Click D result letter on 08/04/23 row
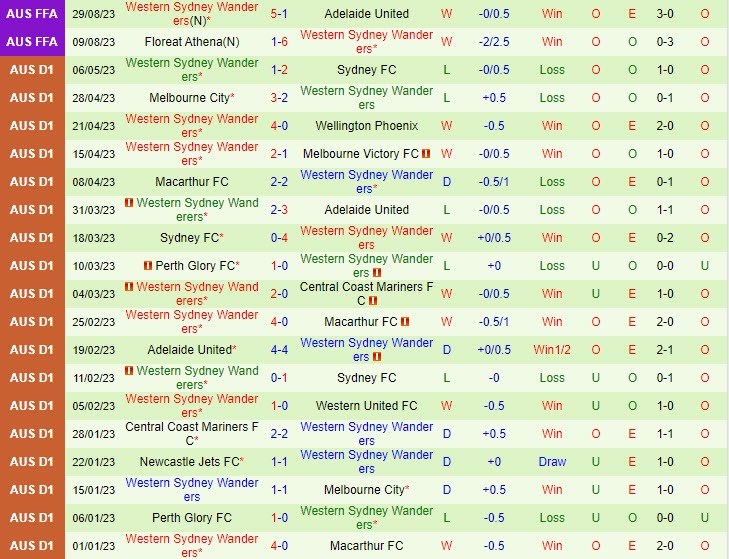This screenshot has height=559, width=729. 446,182
